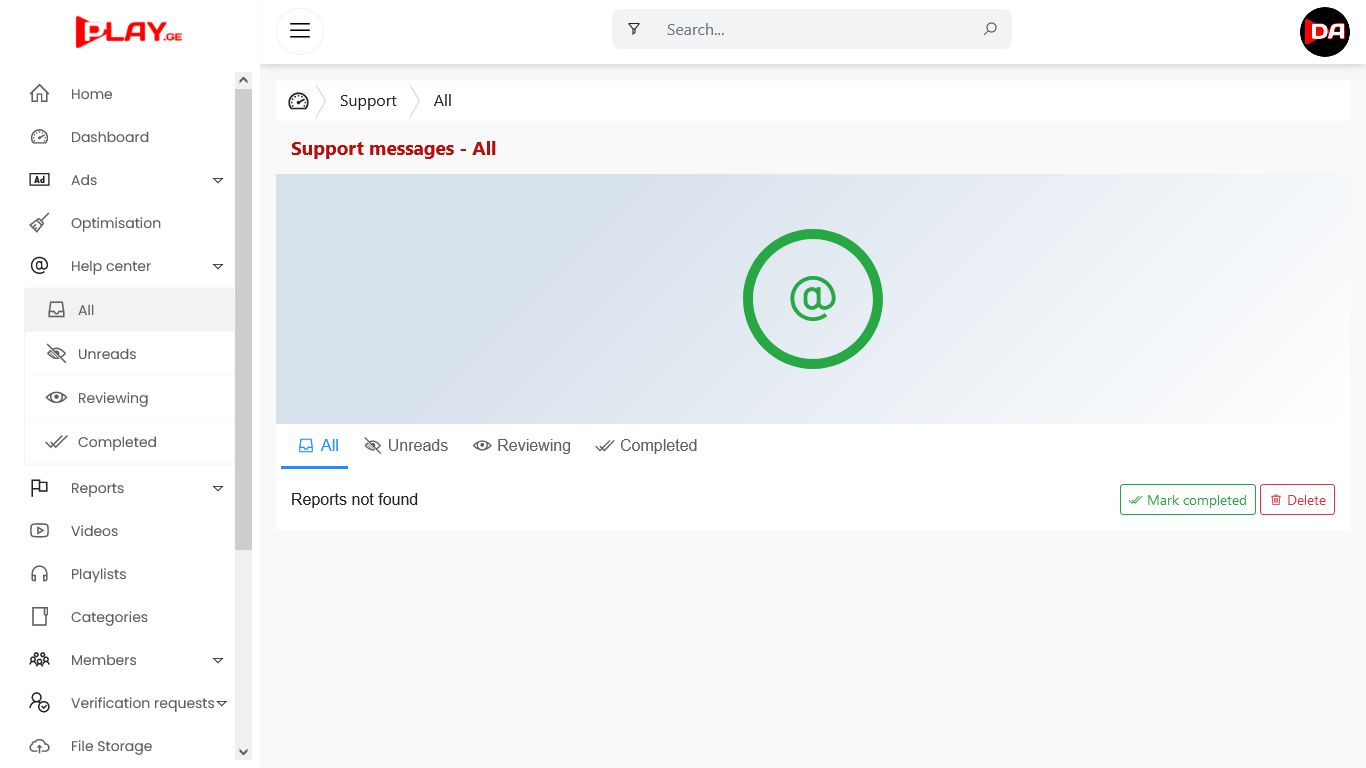
Task: Click the hamburger menu toggle button
Action: [x=300, y=30]
